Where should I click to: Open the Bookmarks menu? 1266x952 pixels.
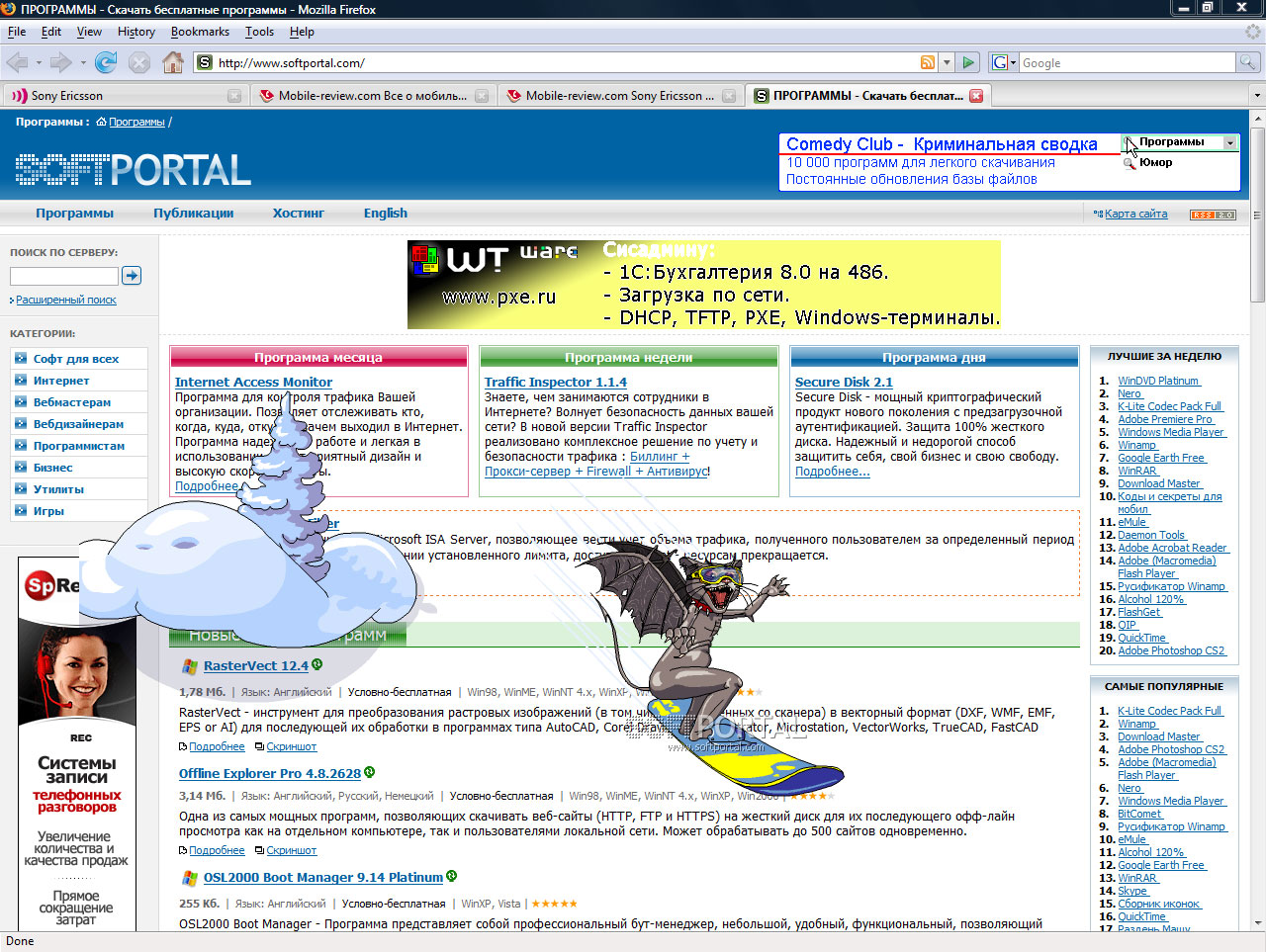(x=200, y=32)
